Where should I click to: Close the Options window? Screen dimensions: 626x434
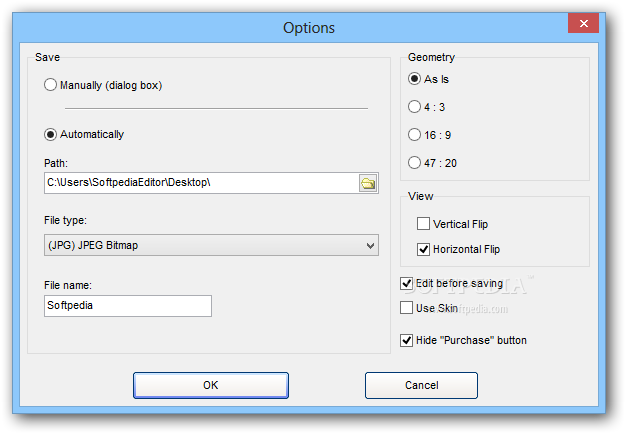[583, 24]
